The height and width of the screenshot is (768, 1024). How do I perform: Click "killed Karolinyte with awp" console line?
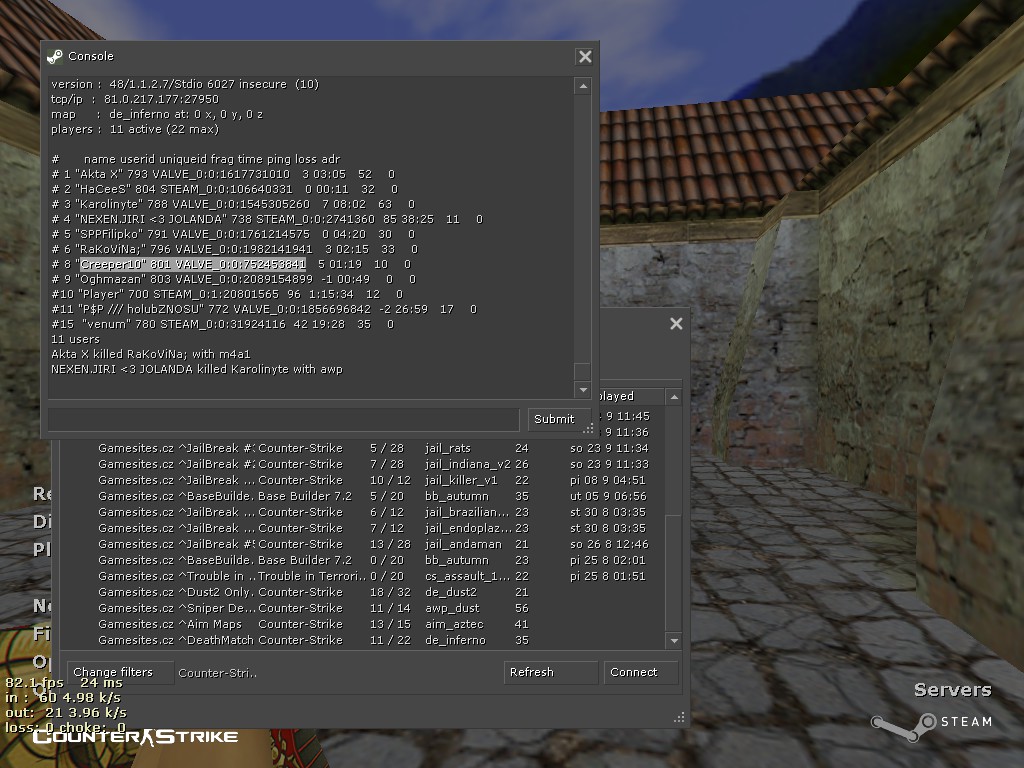pos(197,370)
